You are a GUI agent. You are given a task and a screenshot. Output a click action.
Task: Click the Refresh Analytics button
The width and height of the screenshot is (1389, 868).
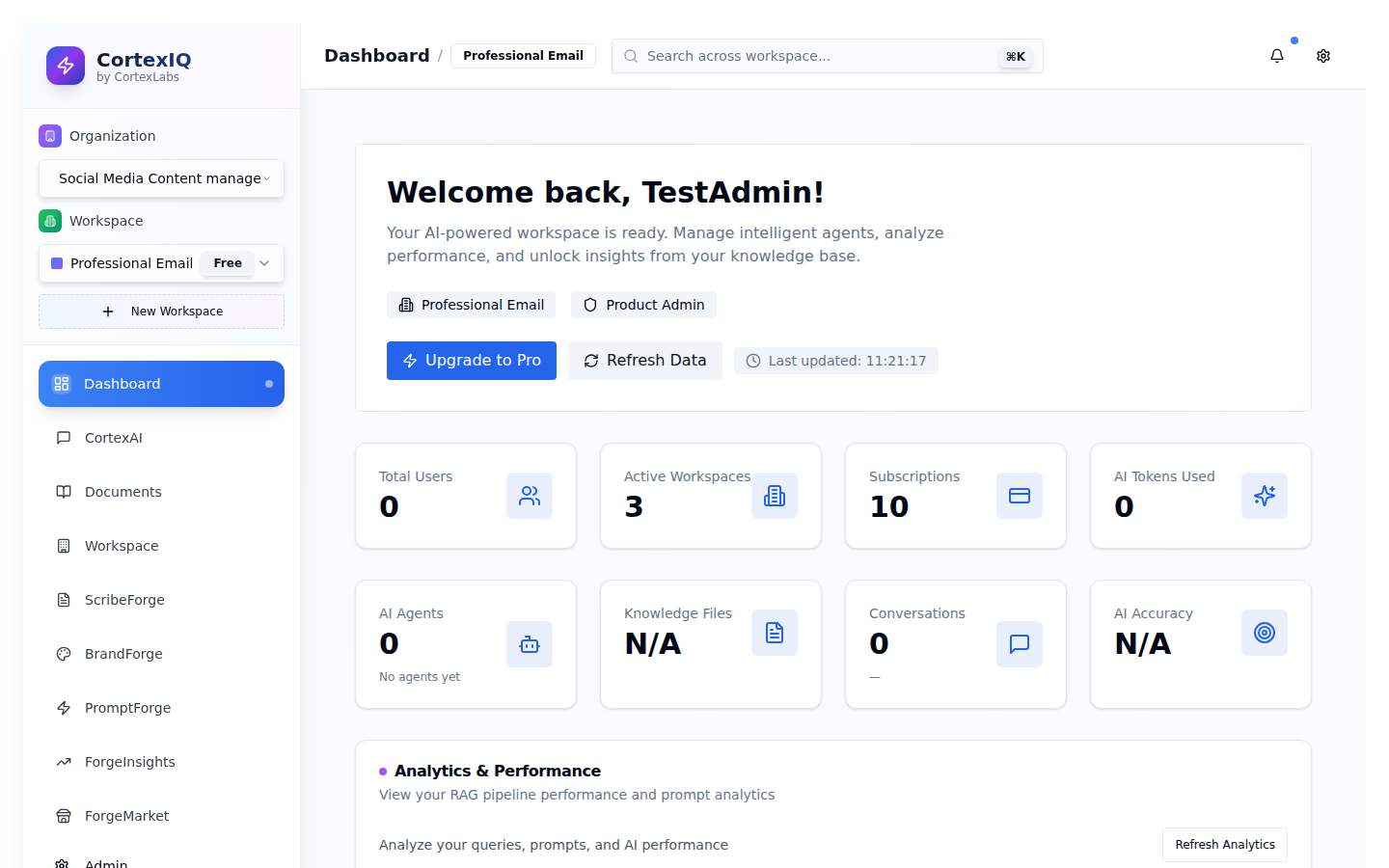point(1224,844)
